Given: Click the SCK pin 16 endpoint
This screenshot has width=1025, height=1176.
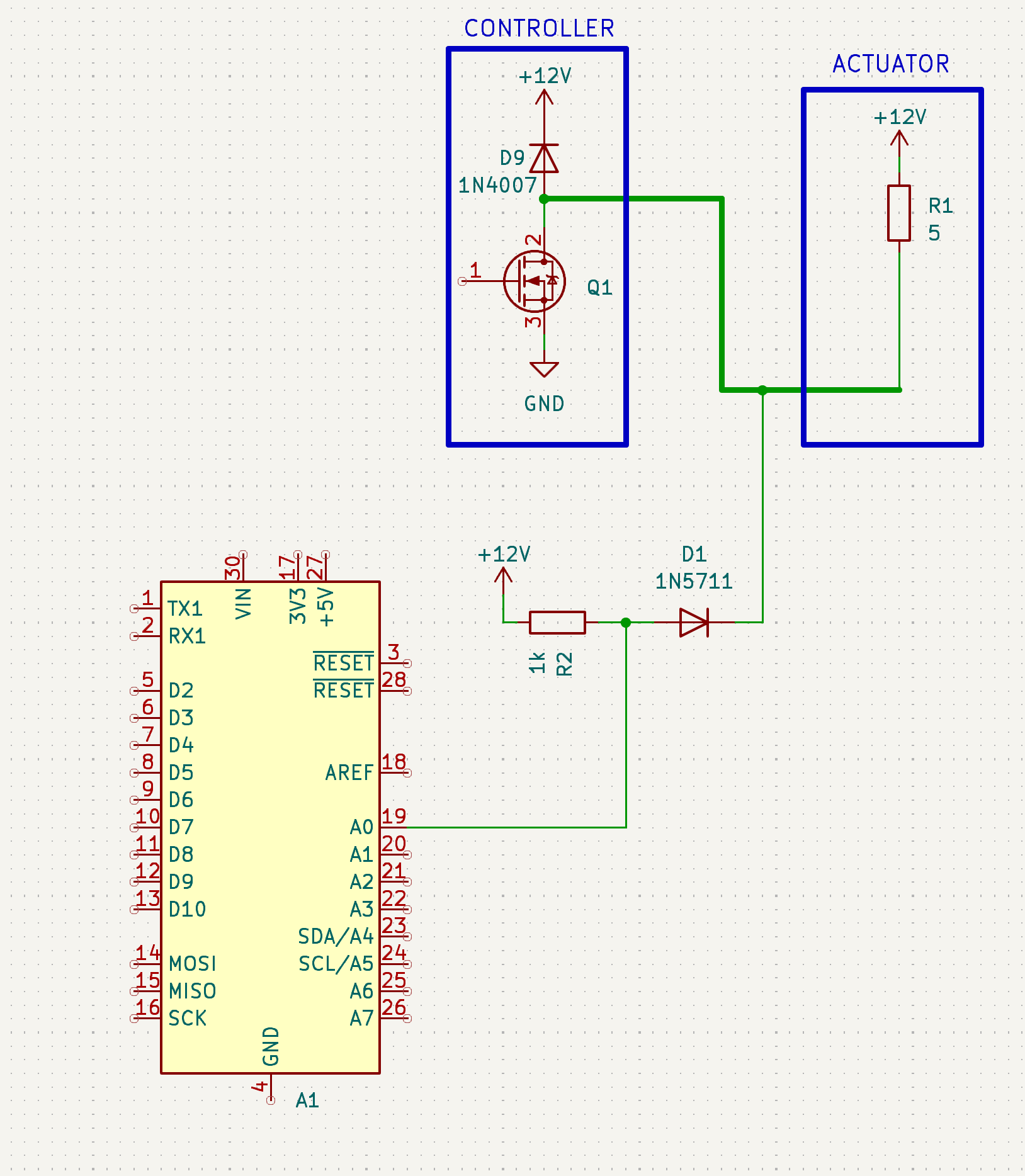Looking at the screenshot, I should pos(134,1018).
